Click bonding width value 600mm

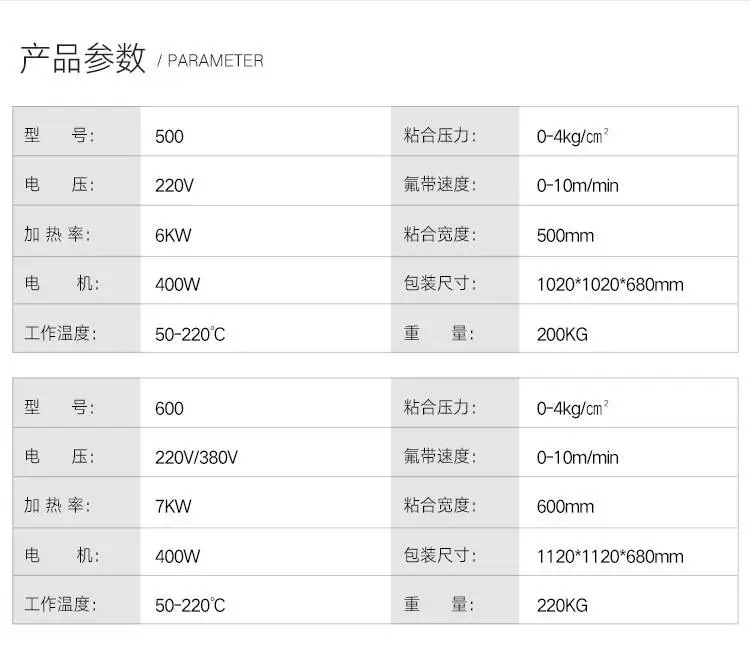click(x=565, y=507)
